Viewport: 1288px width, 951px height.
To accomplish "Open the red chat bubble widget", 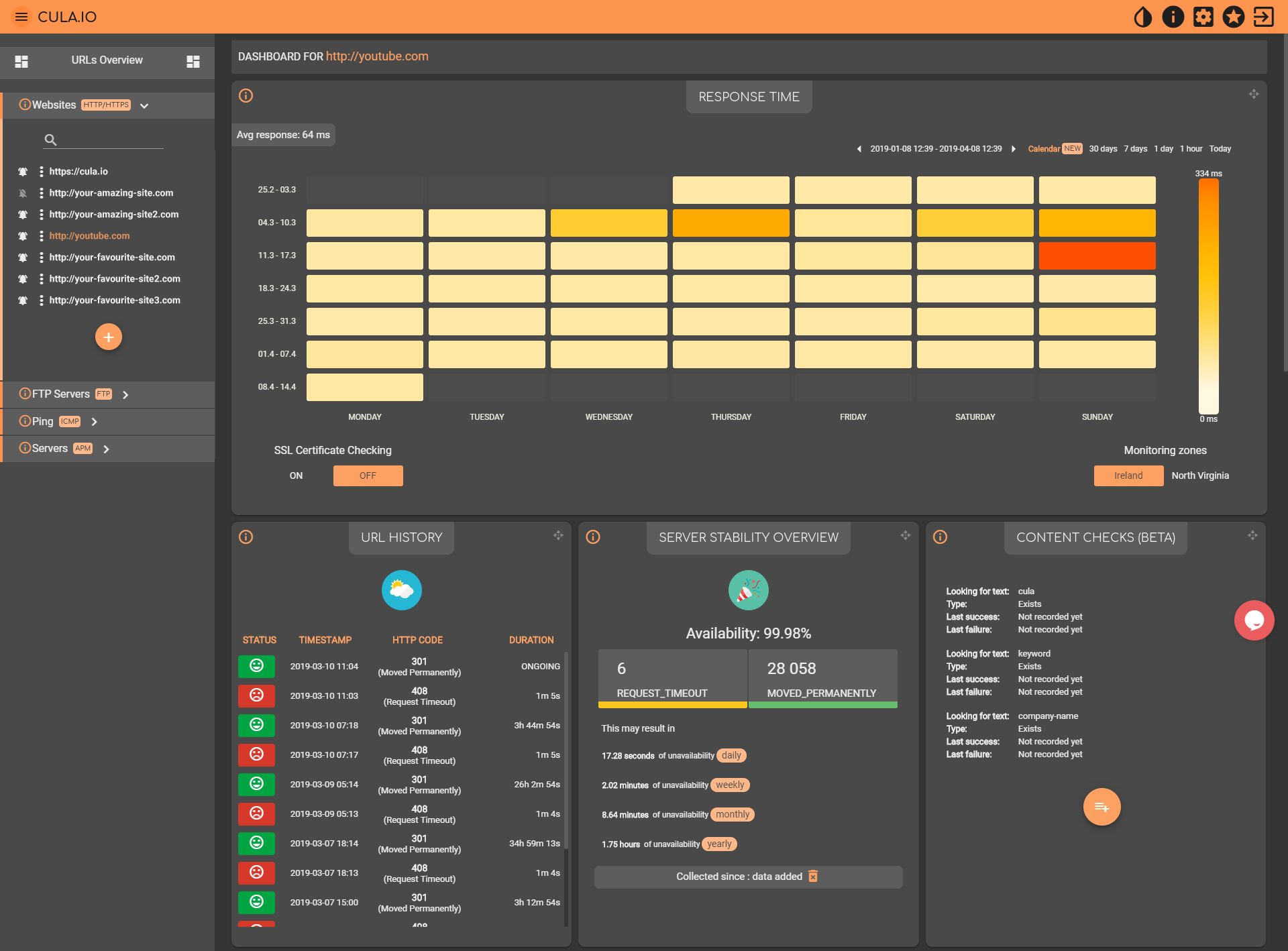I will [1253, 620].
